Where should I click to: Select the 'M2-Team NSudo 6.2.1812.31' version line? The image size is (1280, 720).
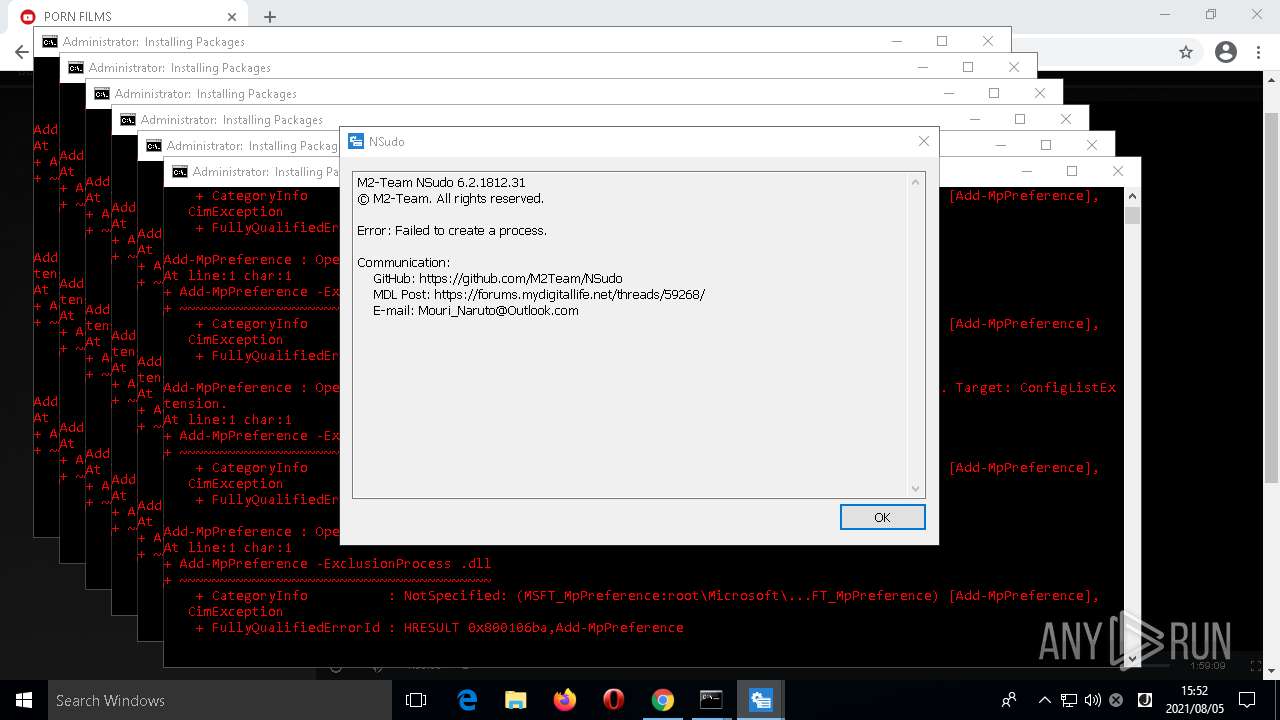440,182
